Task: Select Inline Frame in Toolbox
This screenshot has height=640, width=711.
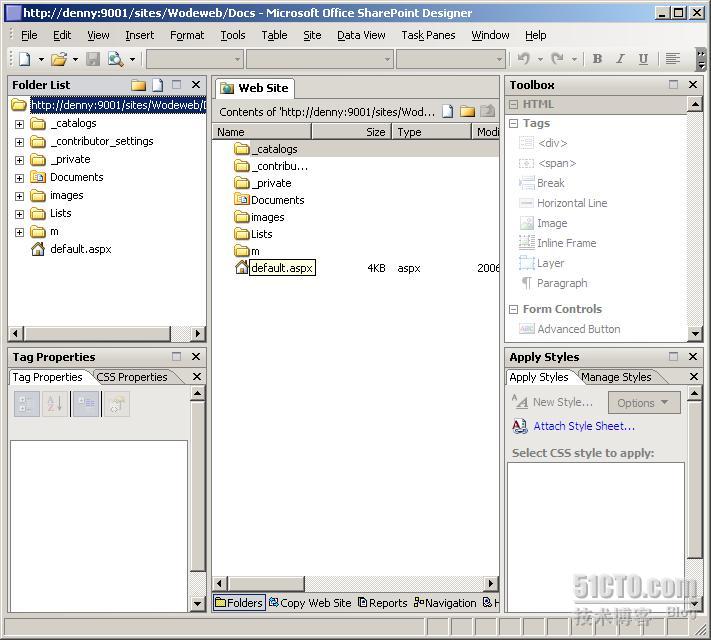Action: pyautogui.click(x=558, y=243)
